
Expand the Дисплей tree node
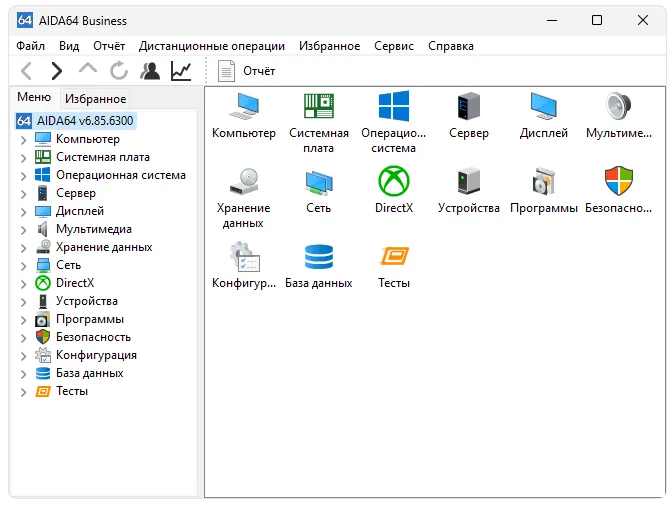point(24,211)
